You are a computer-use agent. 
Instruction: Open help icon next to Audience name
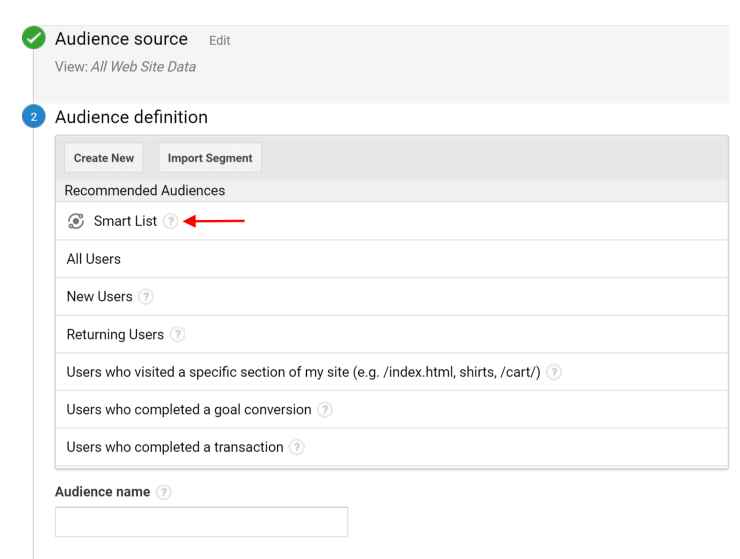tap(163, 492)
